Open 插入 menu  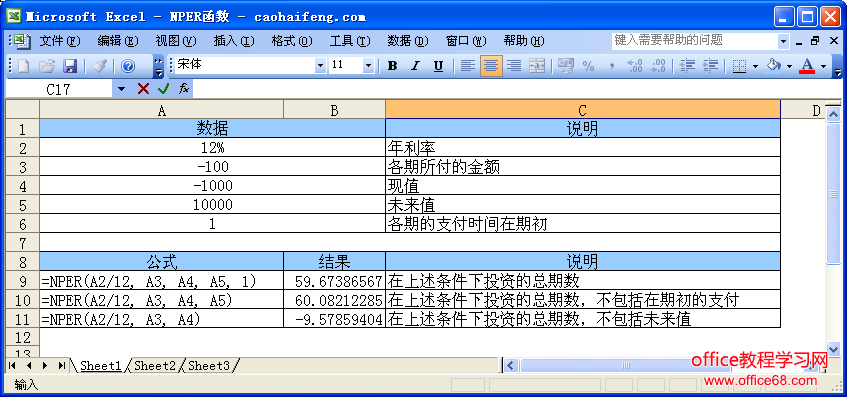[233, 41]
